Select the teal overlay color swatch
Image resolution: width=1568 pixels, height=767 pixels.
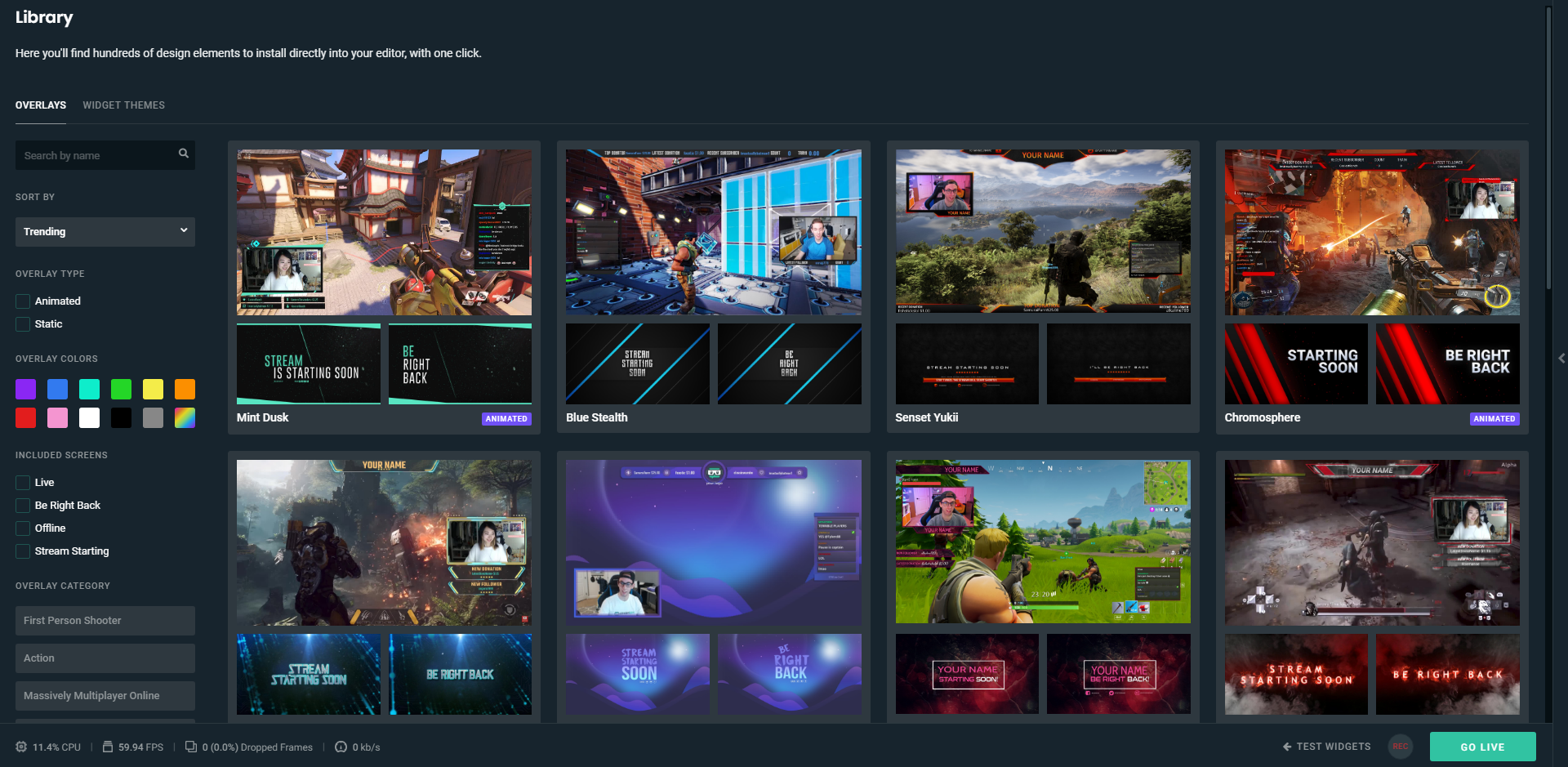(89, 389)
